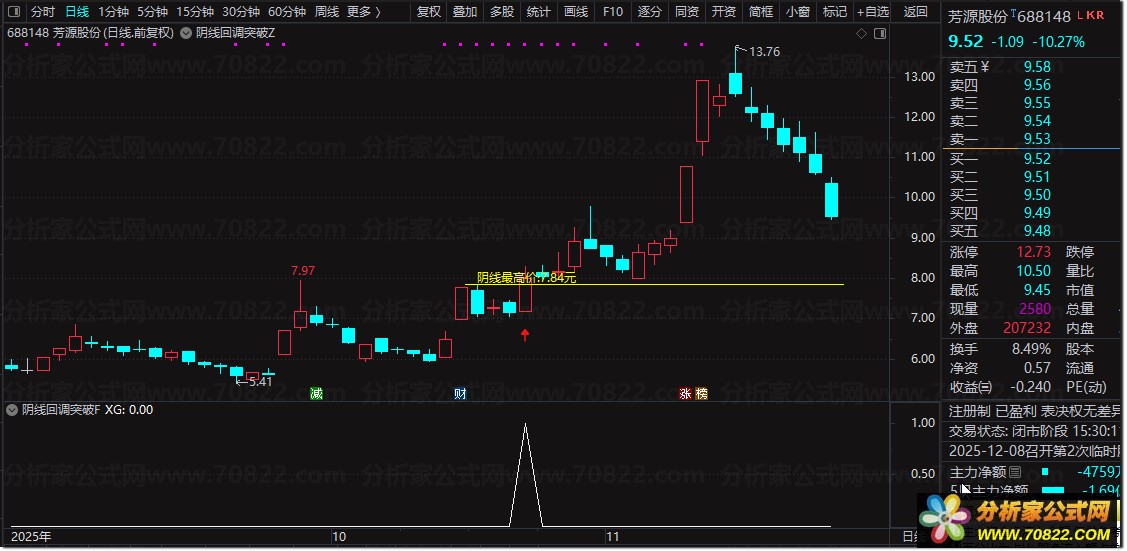Click the red R tag beside stock code
Screen dimensions: 1127x551
click(1099, 15)
